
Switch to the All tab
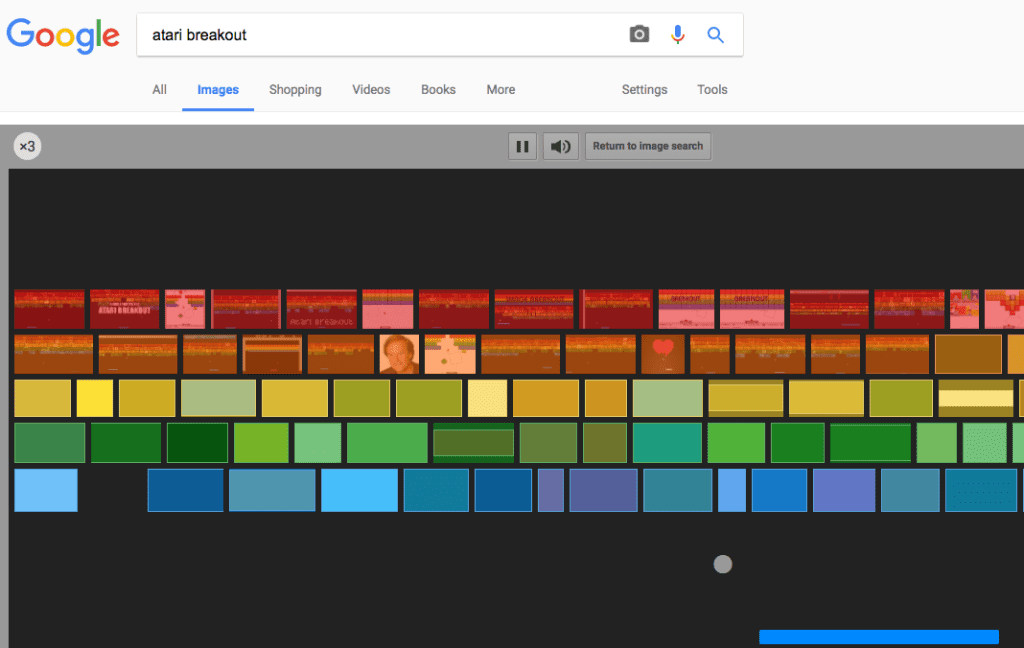(x=159, y=89)
